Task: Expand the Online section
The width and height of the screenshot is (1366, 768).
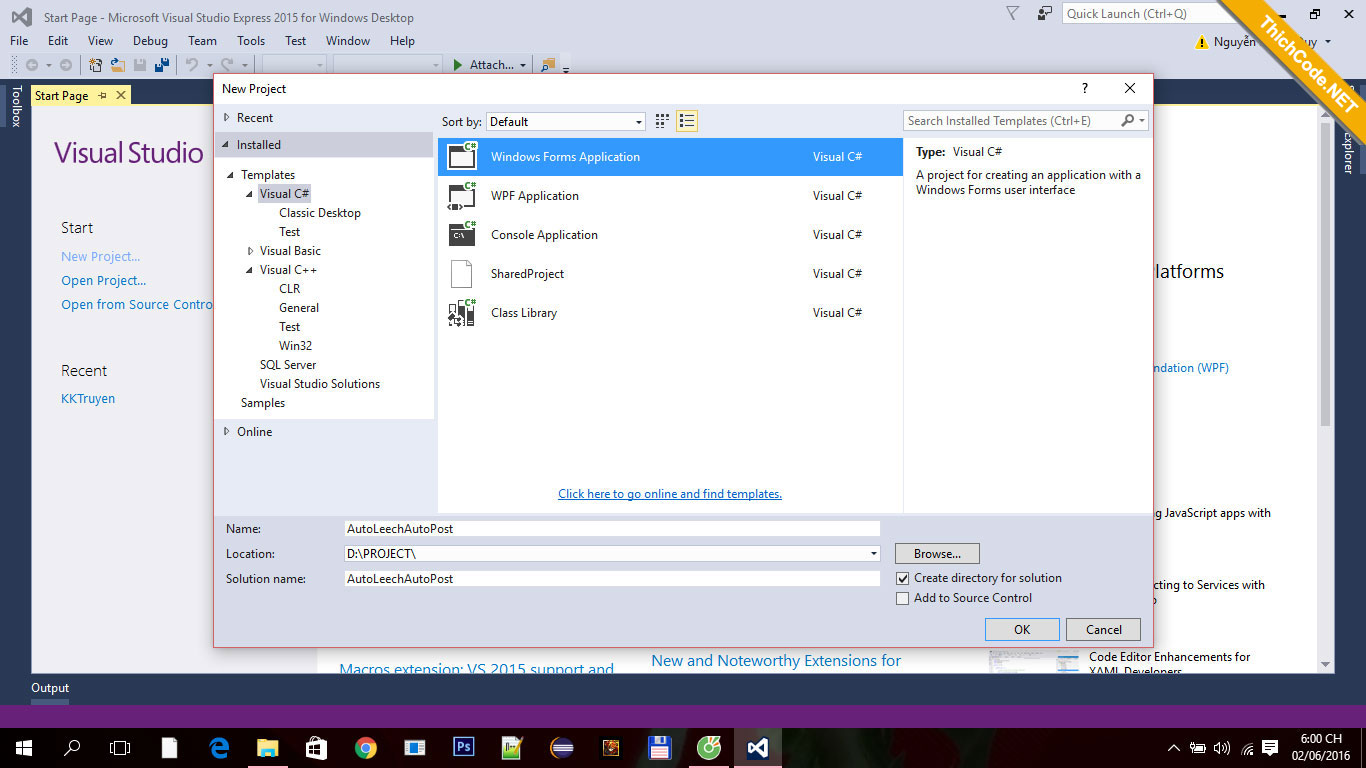Action: [227, 432]
